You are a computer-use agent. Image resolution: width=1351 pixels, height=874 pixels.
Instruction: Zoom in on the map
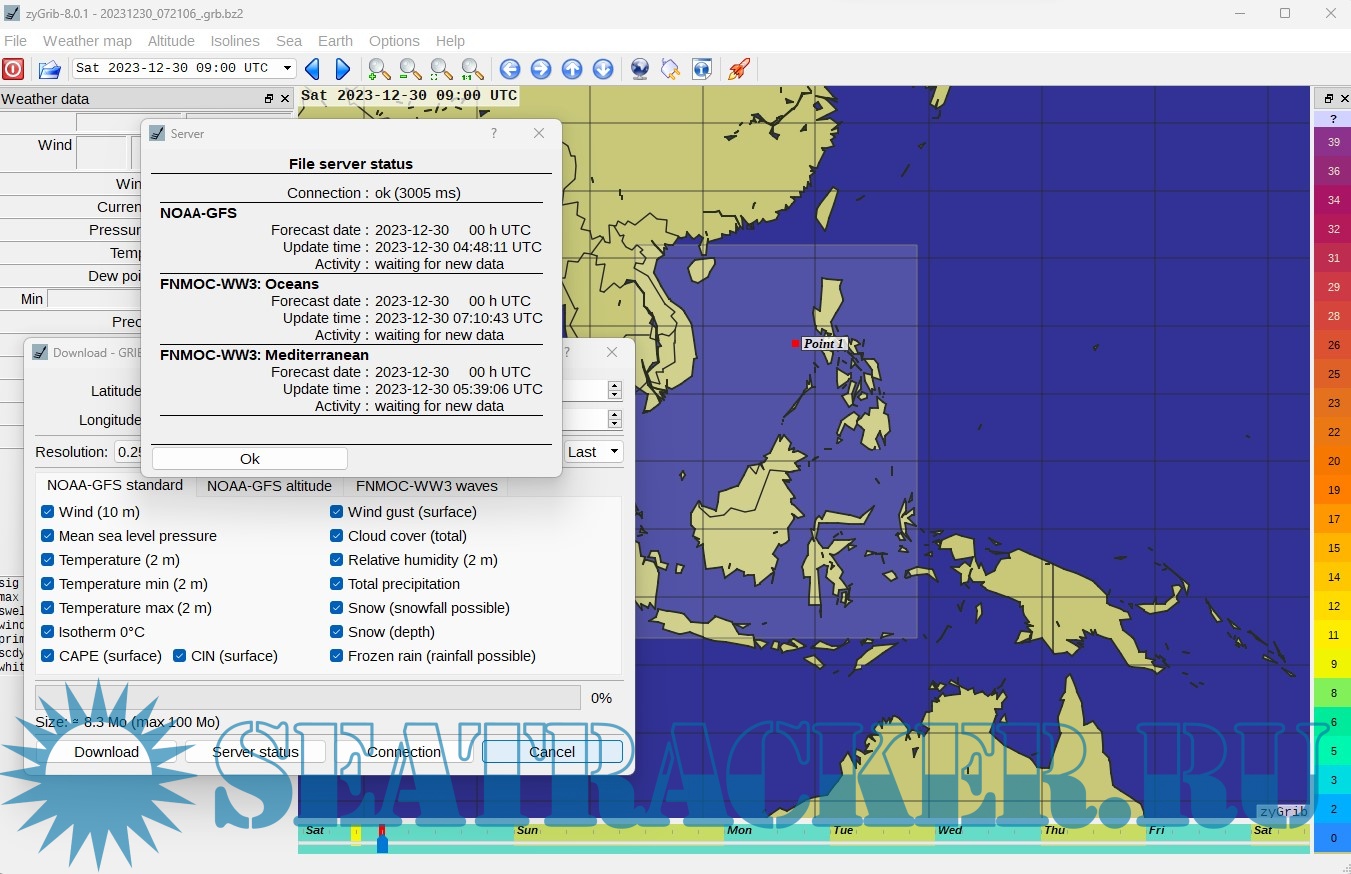[379, 69]
